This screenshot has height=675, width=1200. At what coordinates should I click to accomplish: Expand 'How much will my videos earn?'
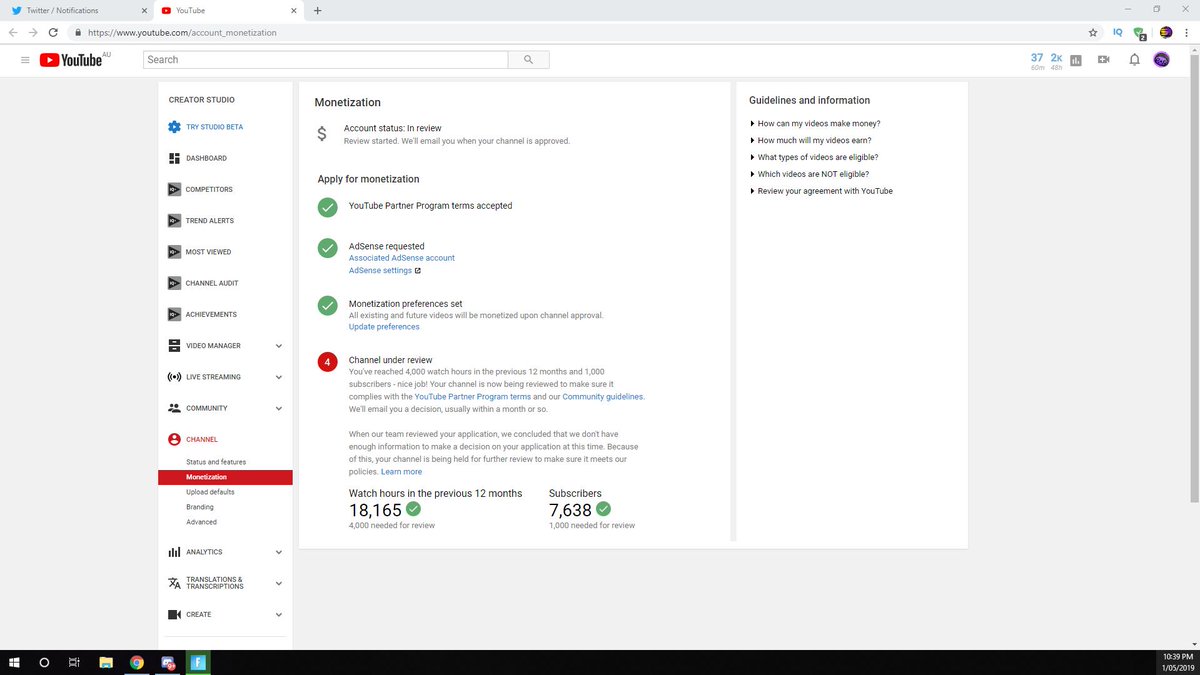point(814,140)
